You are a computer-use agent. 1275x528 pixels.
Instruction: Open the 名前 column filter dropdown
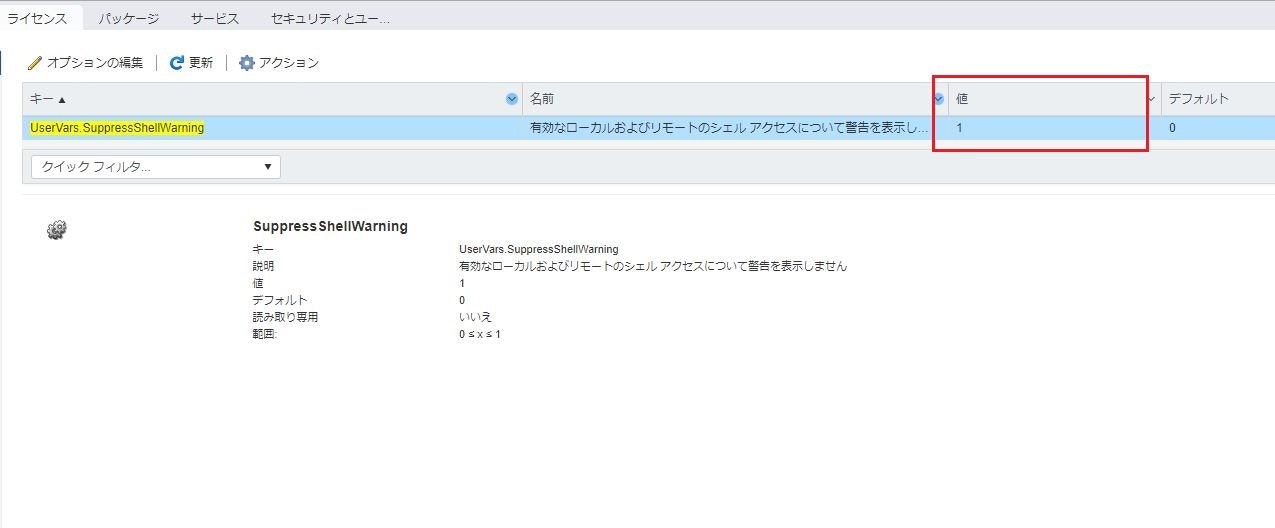click(x=939, y=99)
